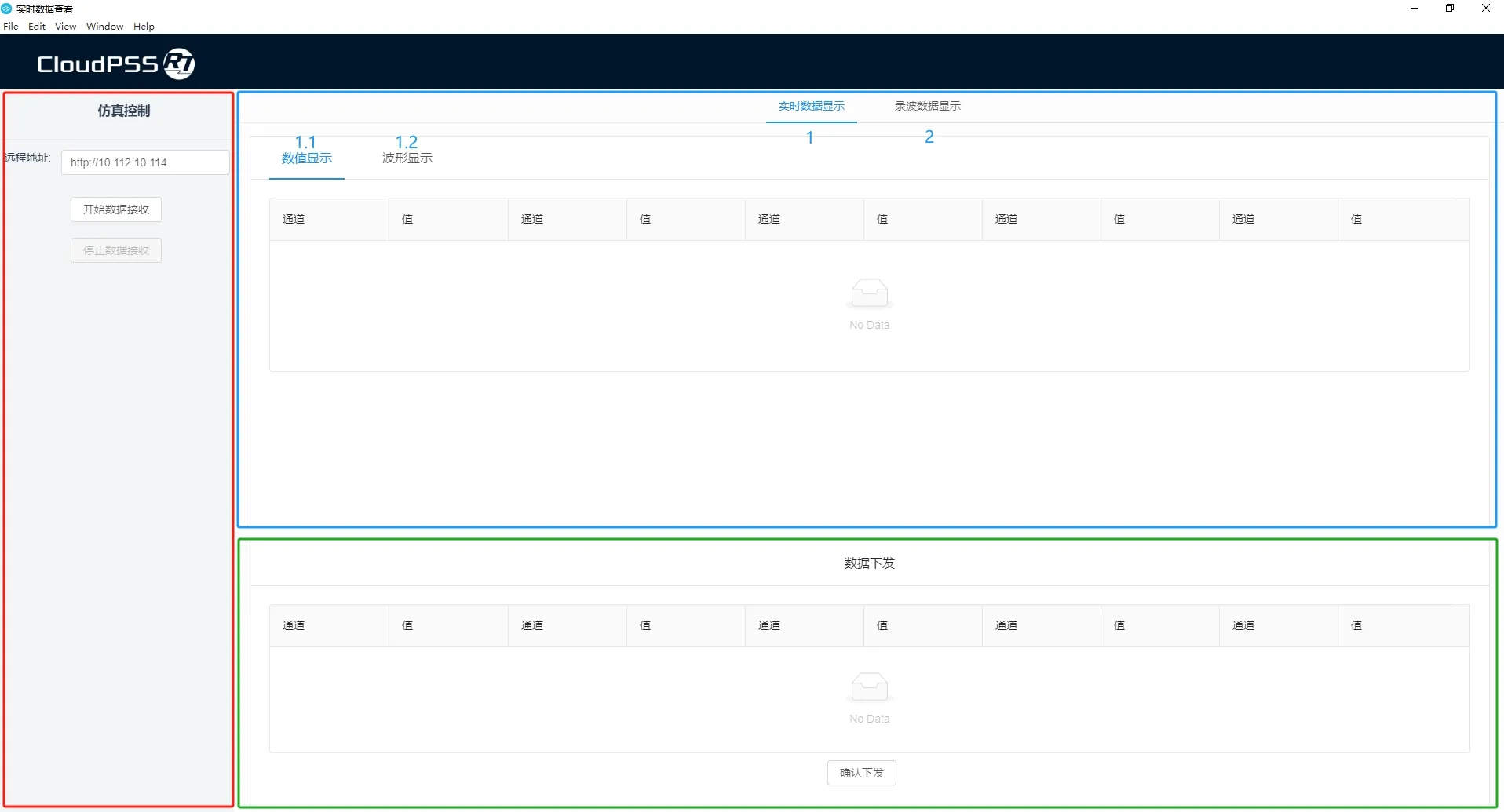The image size is (1504, 812).
Task: Click the CloudPSS RT logo
Action: click(x=116, y=64)
